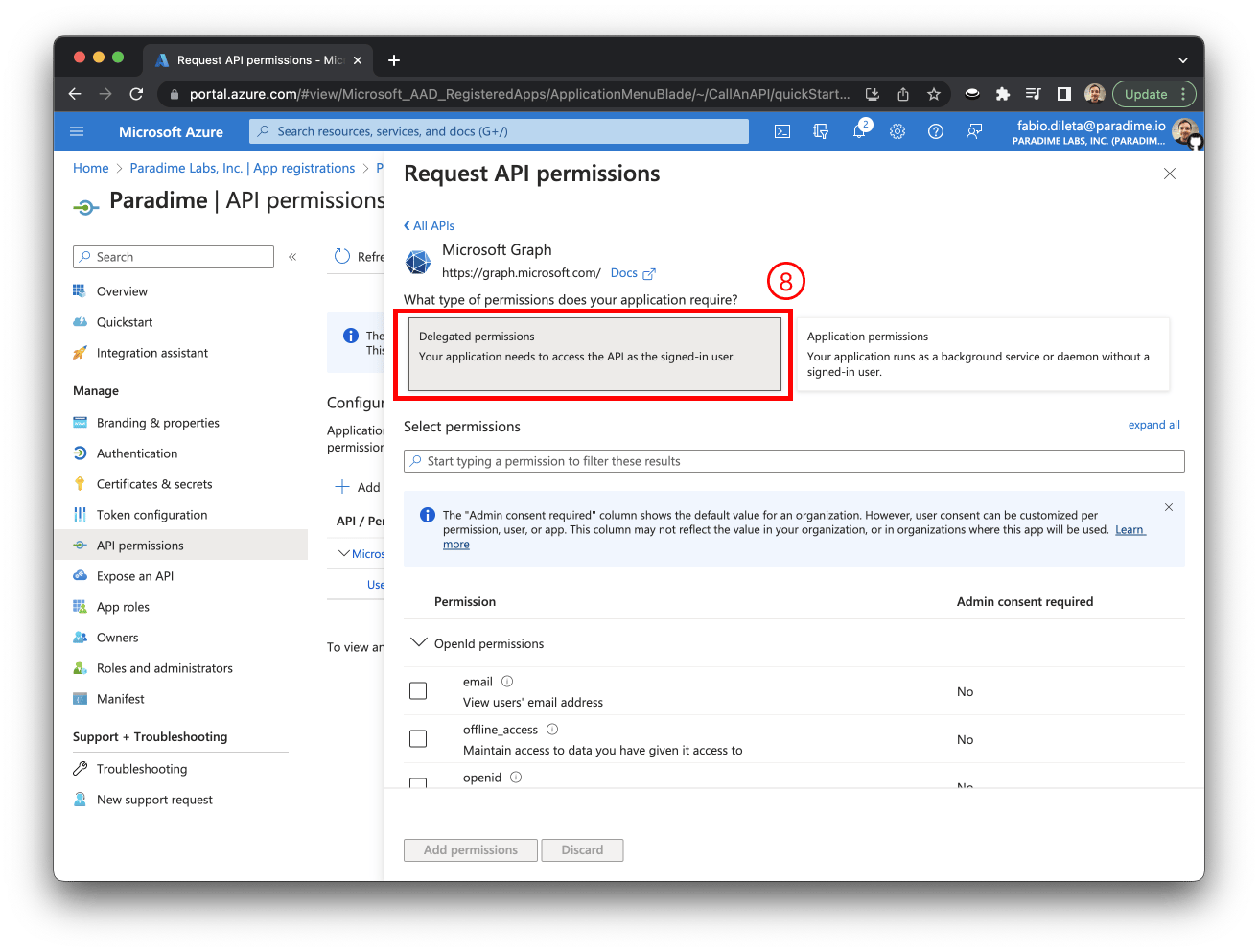Select Delegated permissions option
Image resolution: width=1258 pixels, height=952 pixels.
point(594,355)
